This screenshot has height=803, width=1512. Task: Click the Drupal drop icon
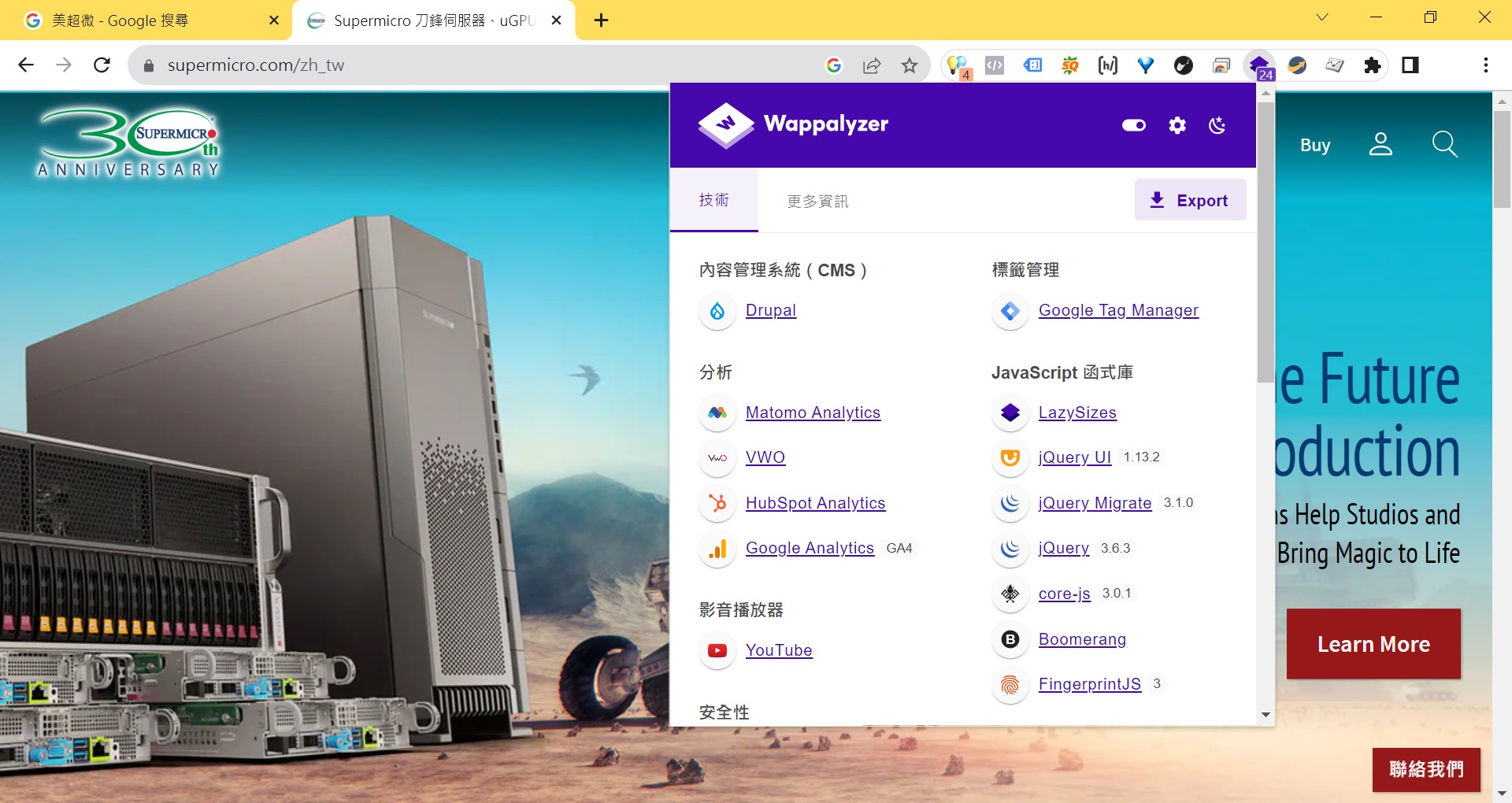coord(717,311)
